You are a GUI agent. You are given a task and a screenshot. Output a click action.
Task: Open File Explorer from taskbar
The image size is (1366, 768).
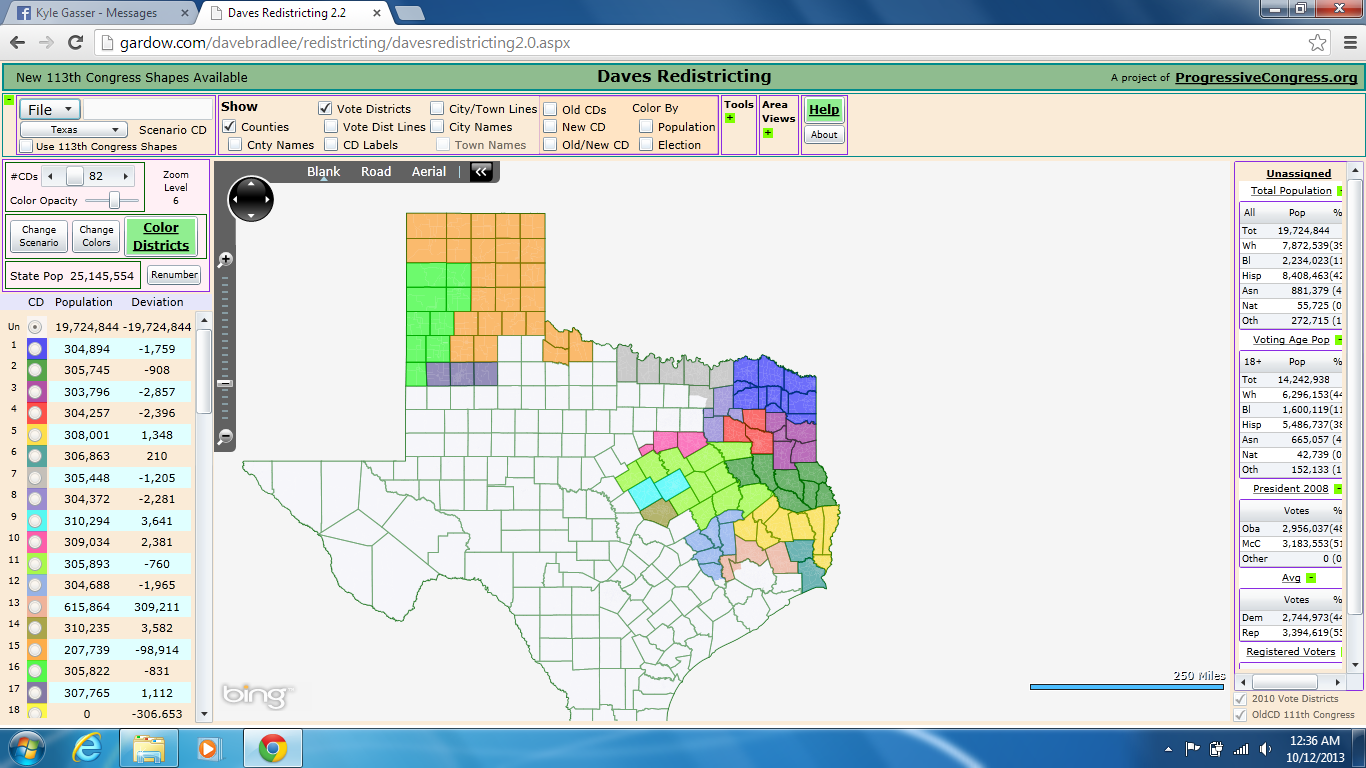(149, 748)
